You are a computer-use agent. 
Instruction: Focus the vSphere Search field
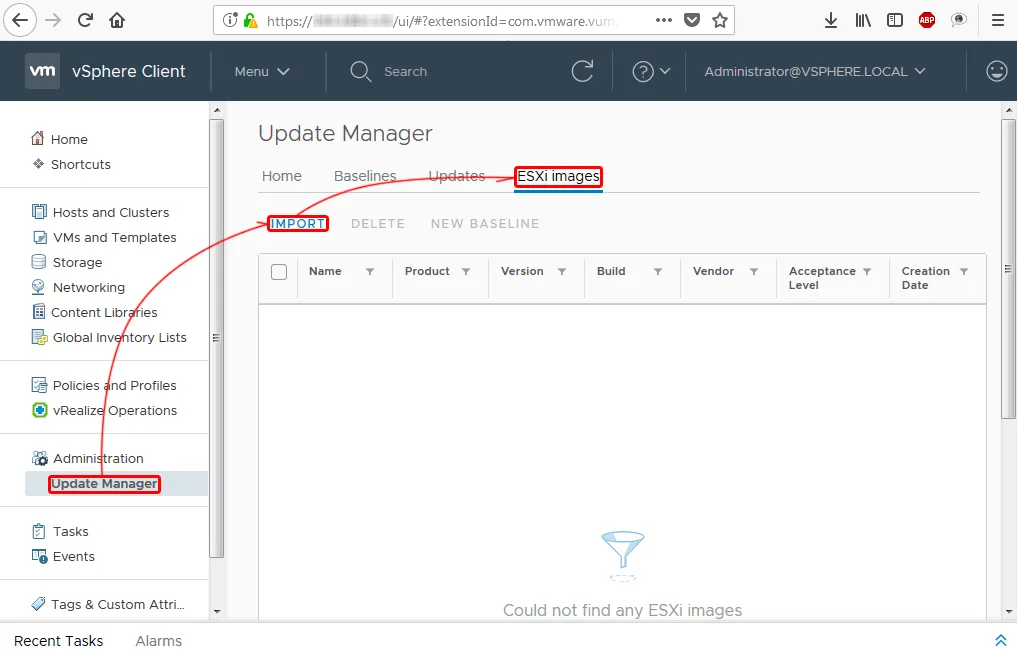click(x=405, y=71)
